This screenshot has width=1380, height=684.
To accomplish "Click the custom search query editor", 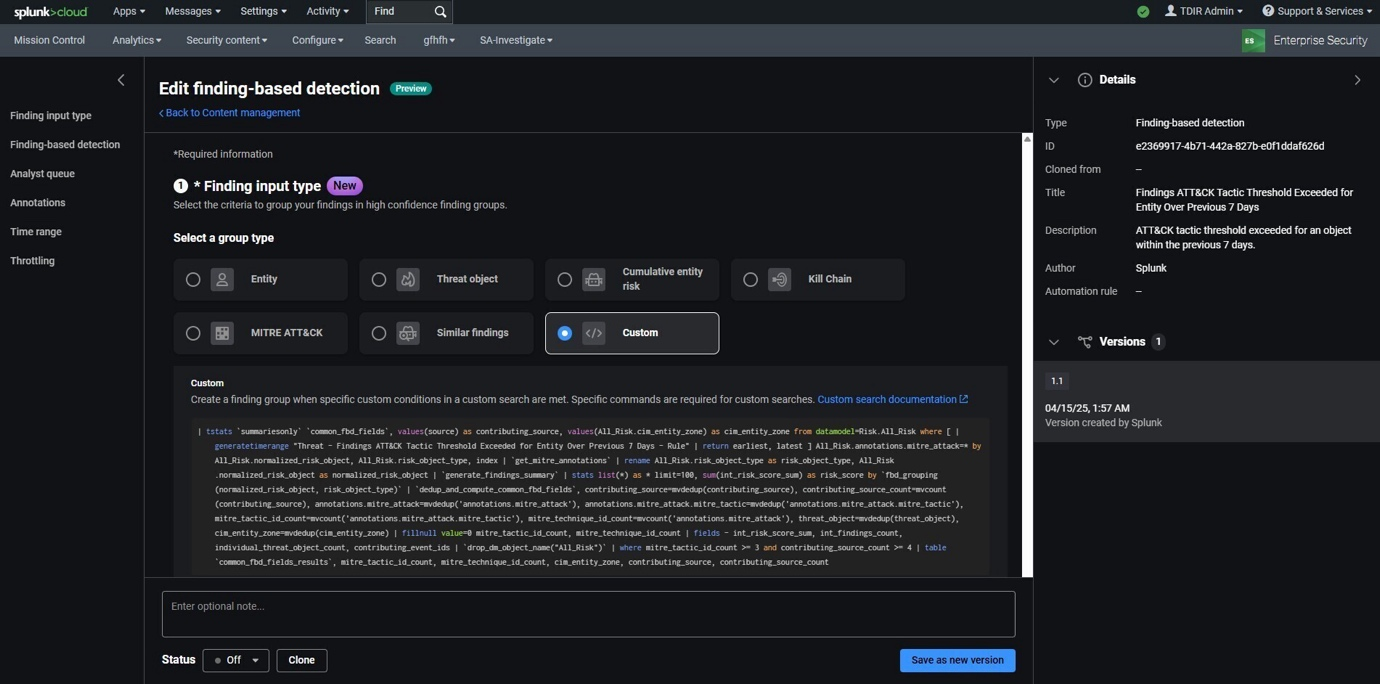I will click(590, 497).
